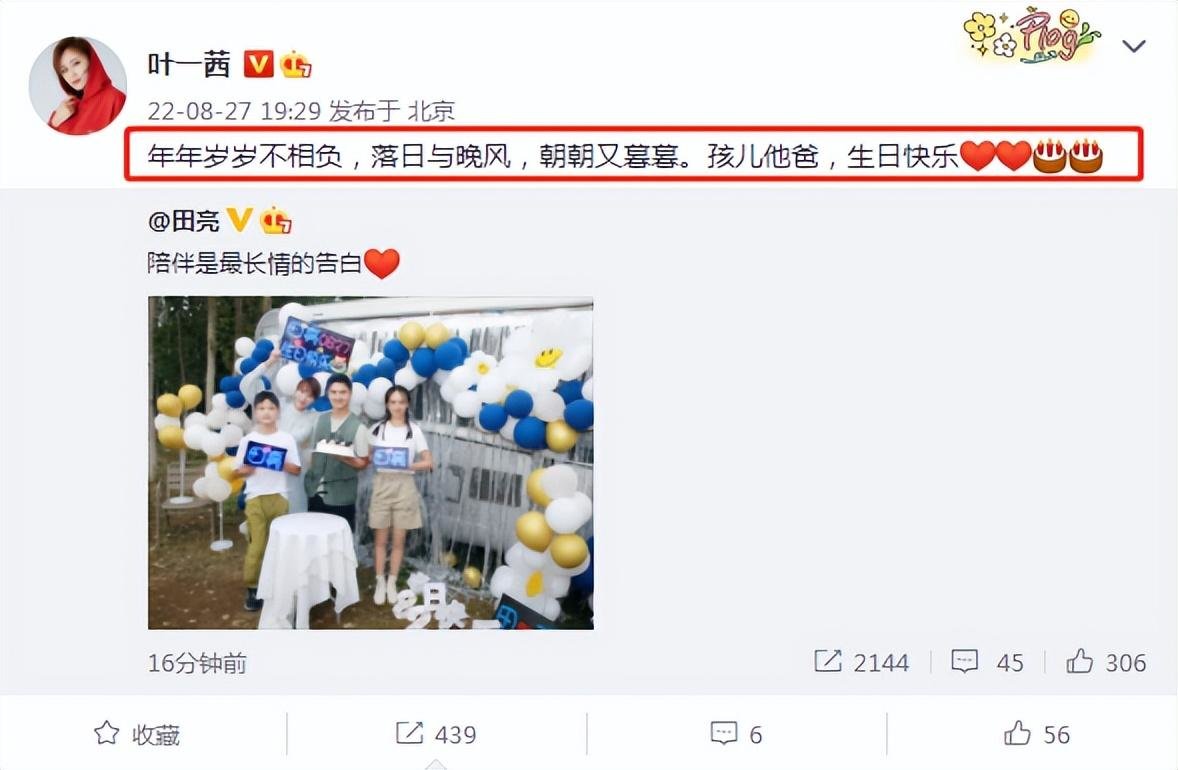Open the birthday balloon photo thumbnail
This screenshot has height=770, width=1178.
370,463
